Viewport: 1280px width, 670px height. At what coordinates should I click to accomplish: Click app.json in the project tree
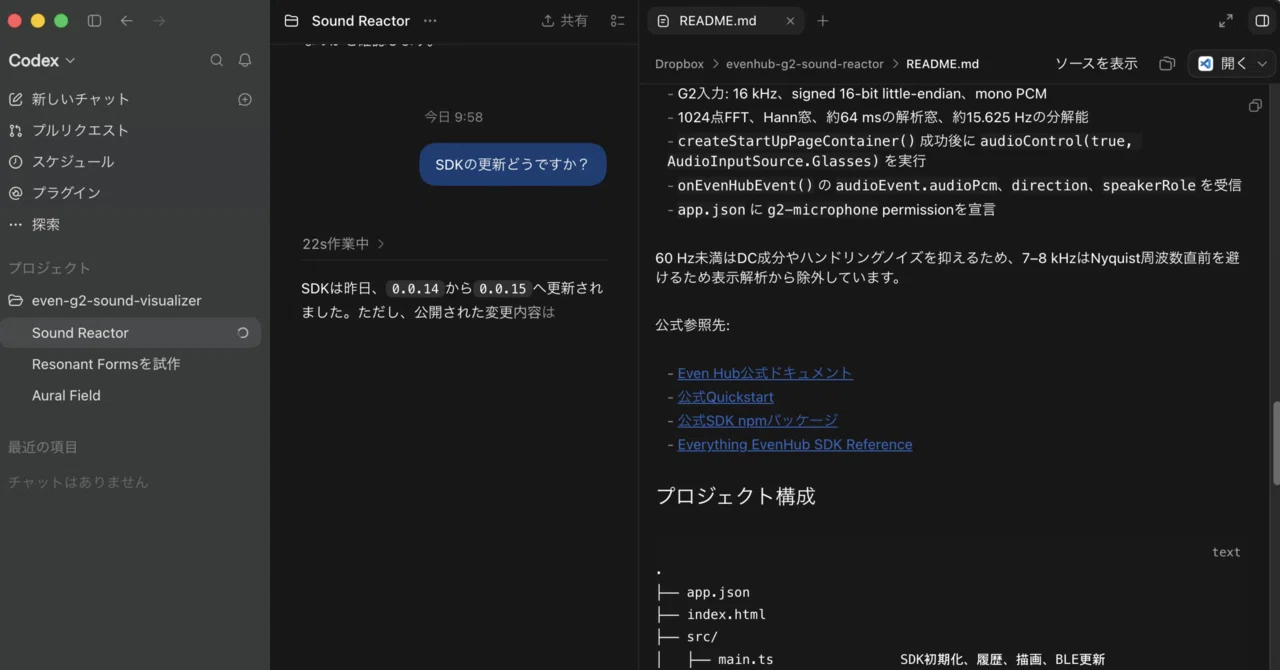click(718, 592)
